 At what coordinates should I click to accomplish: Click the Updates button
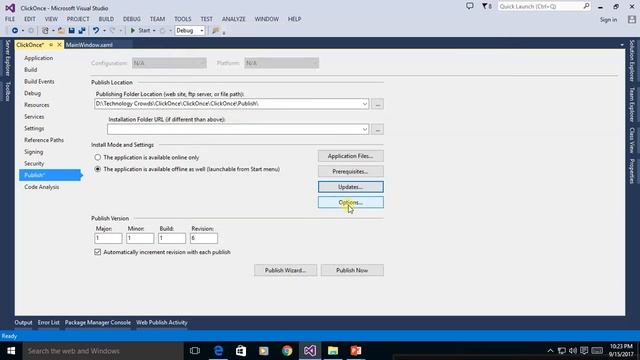[351, 187]
